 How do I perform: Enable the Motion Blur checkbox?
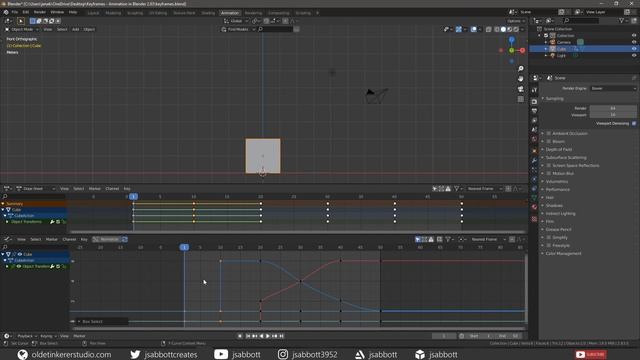(549, 173)
